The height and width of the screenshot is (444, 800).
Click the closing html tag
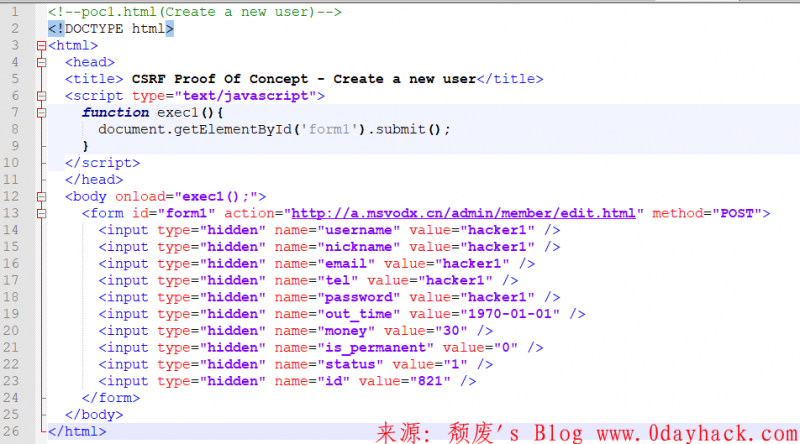pos(77,432)
